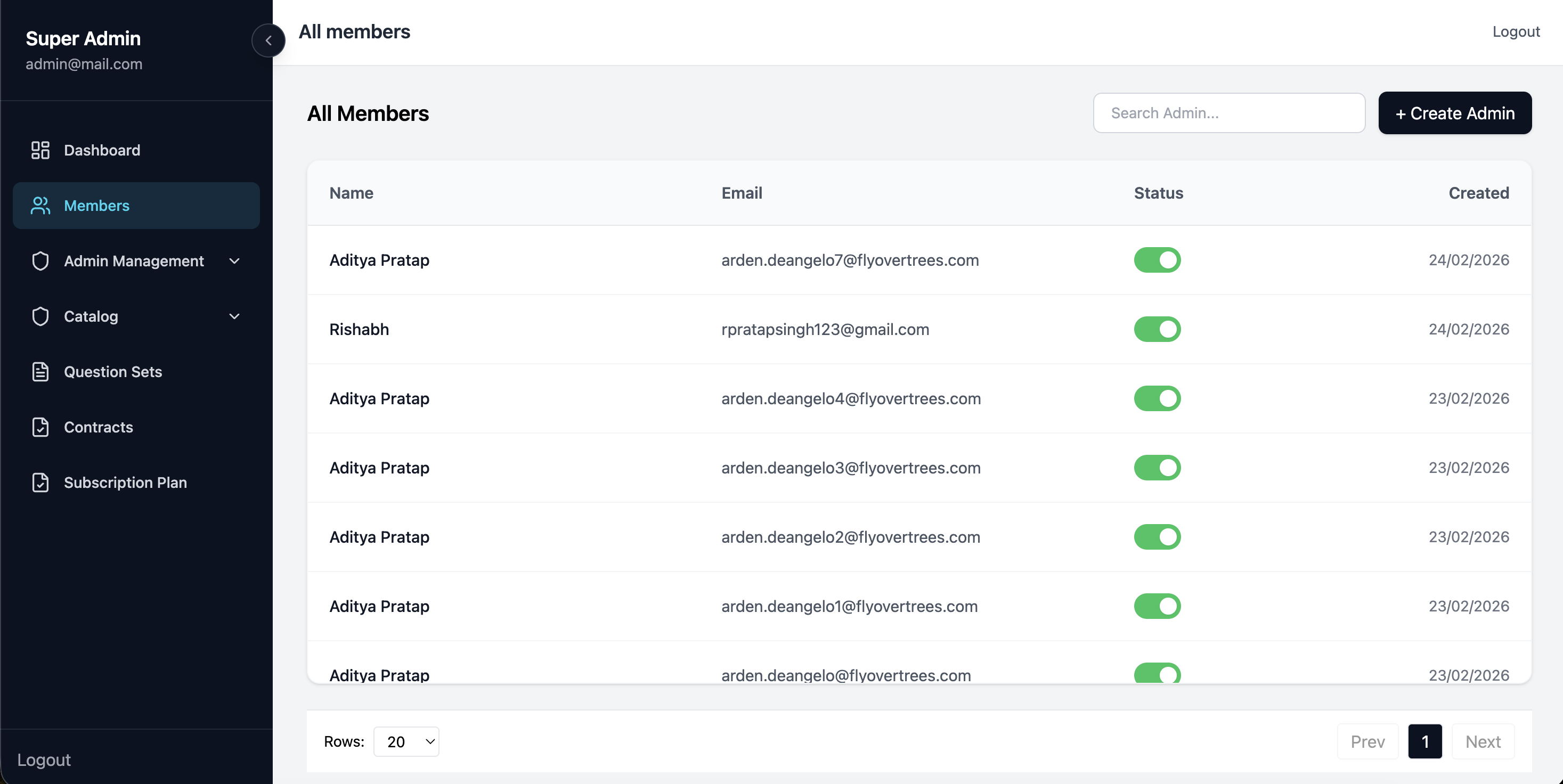Go to the Next page of members
This screenshot has width=1563, height=784.
click(x=1483, y=741)
